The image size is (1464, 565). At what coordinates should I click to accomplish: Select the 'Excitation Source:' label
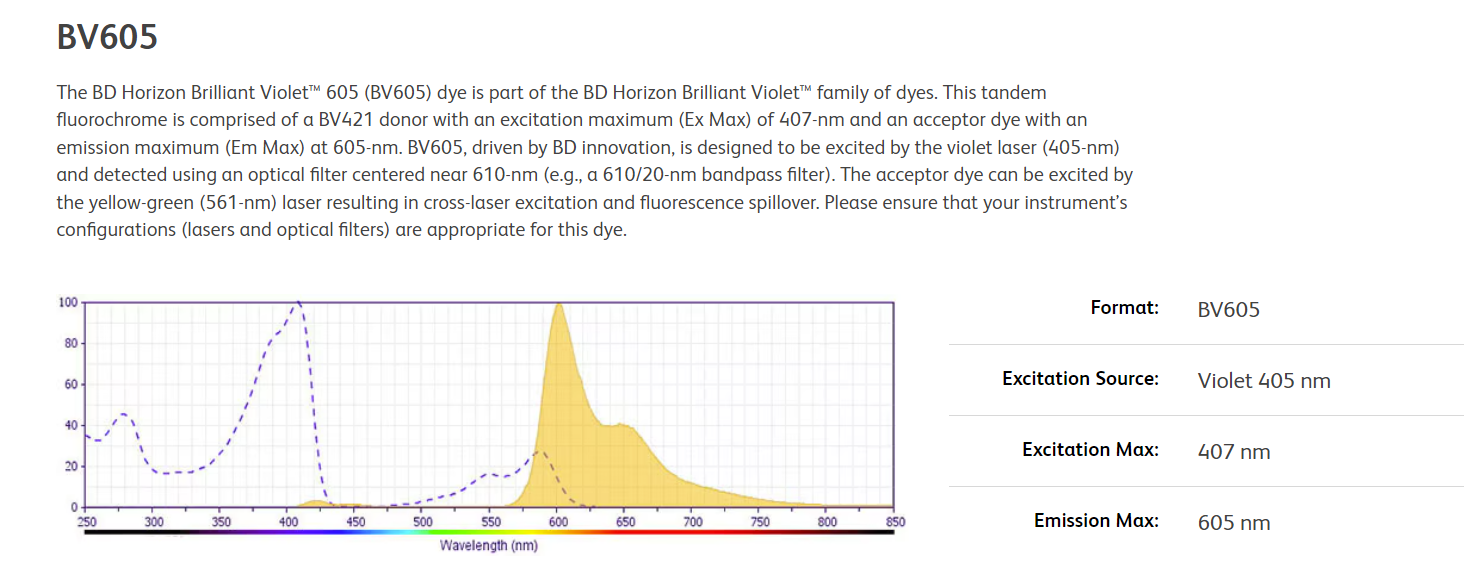1080,379
